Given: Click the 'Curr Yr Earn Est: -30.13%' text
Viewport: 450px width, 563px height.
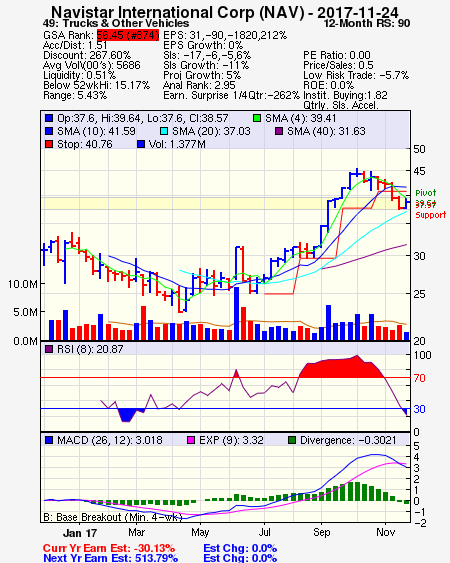Looking at the screenshot, I should [x=109, y=548].
